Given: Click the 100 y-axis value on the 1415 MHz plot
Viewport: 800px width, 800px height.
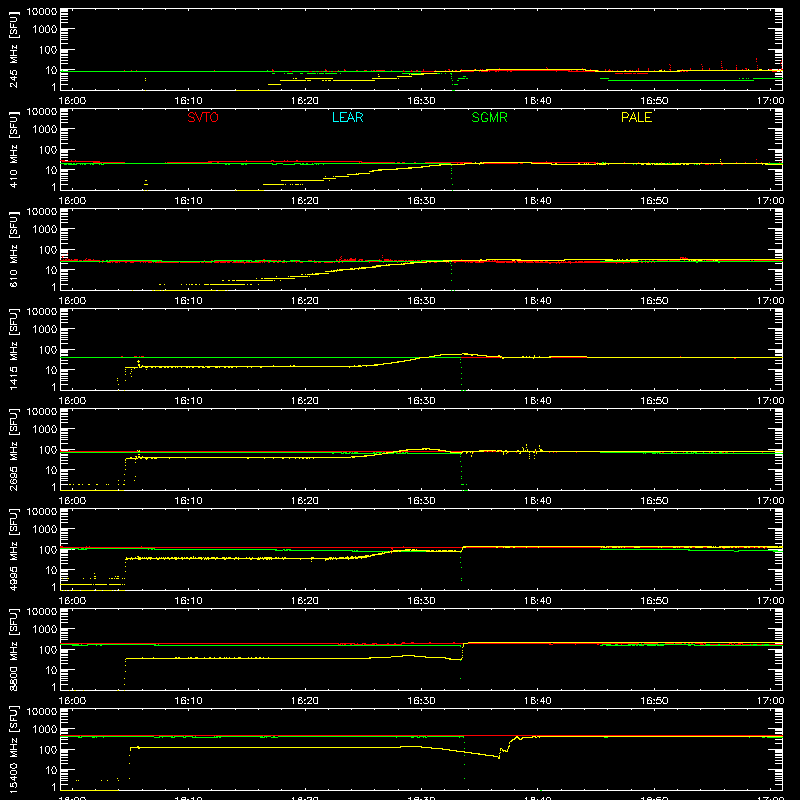Looking at the screenshot, I should 48,350.
